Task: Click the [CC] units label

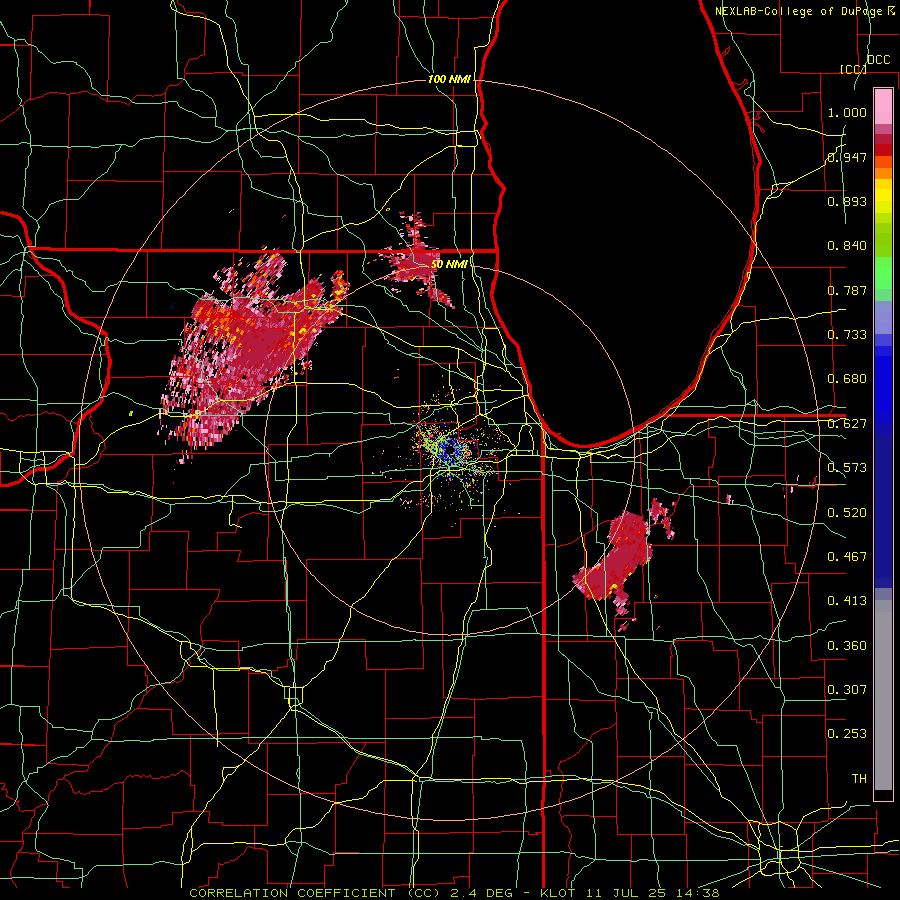Action: pos(853,69)
